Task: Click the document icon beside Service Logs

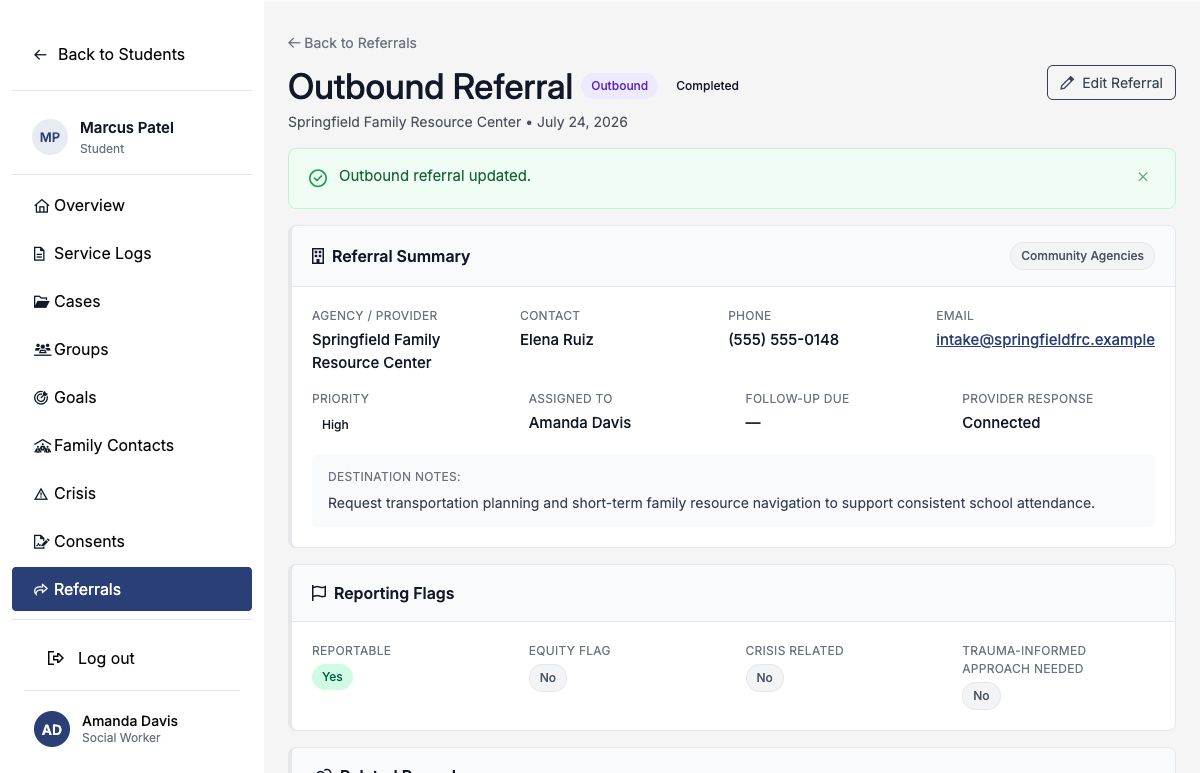Action: pyautogui.click(x=40, y=254)
